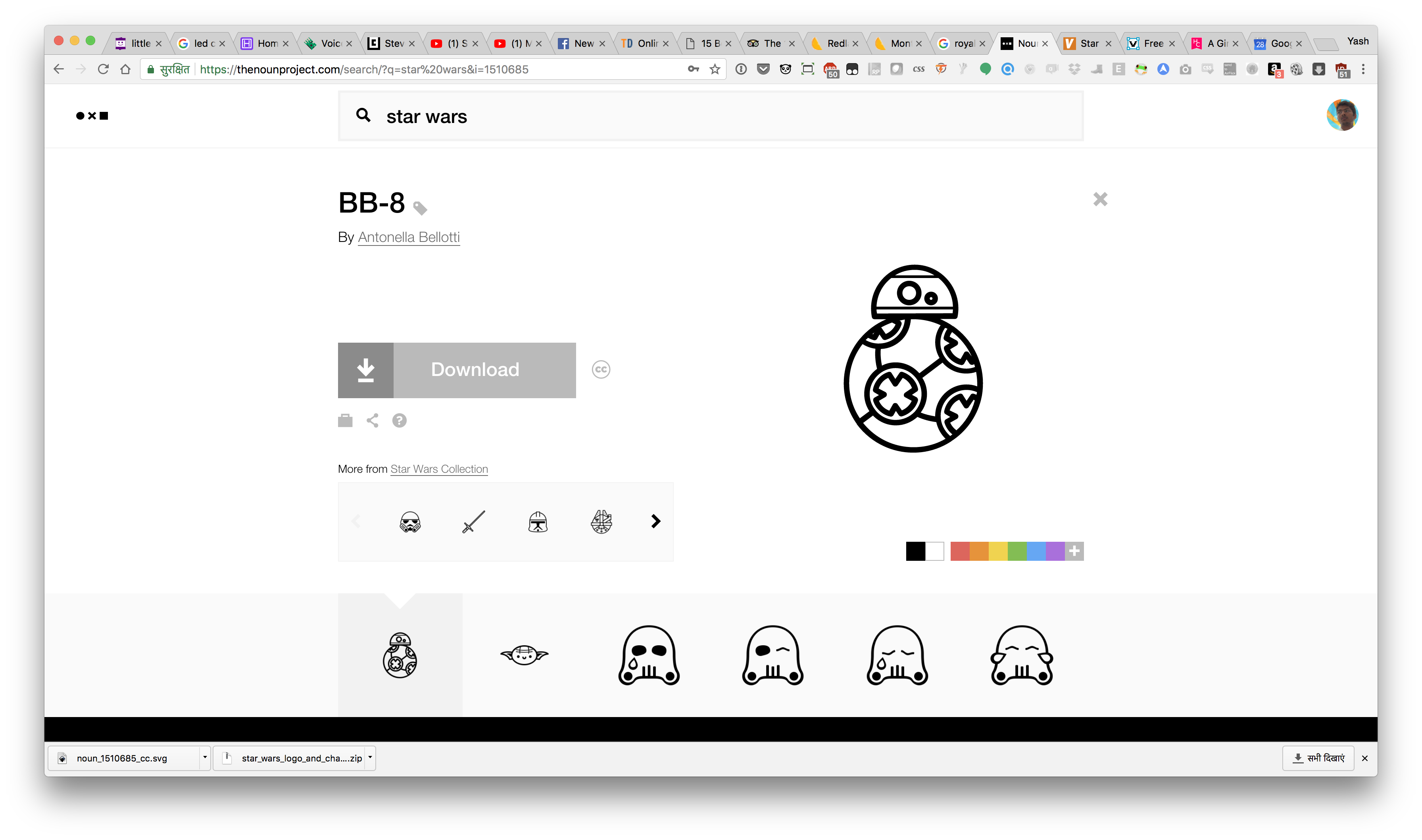Select the stormtrooper helmet collection icon
The image size is (1422, 840).
[x=410, y=522]
